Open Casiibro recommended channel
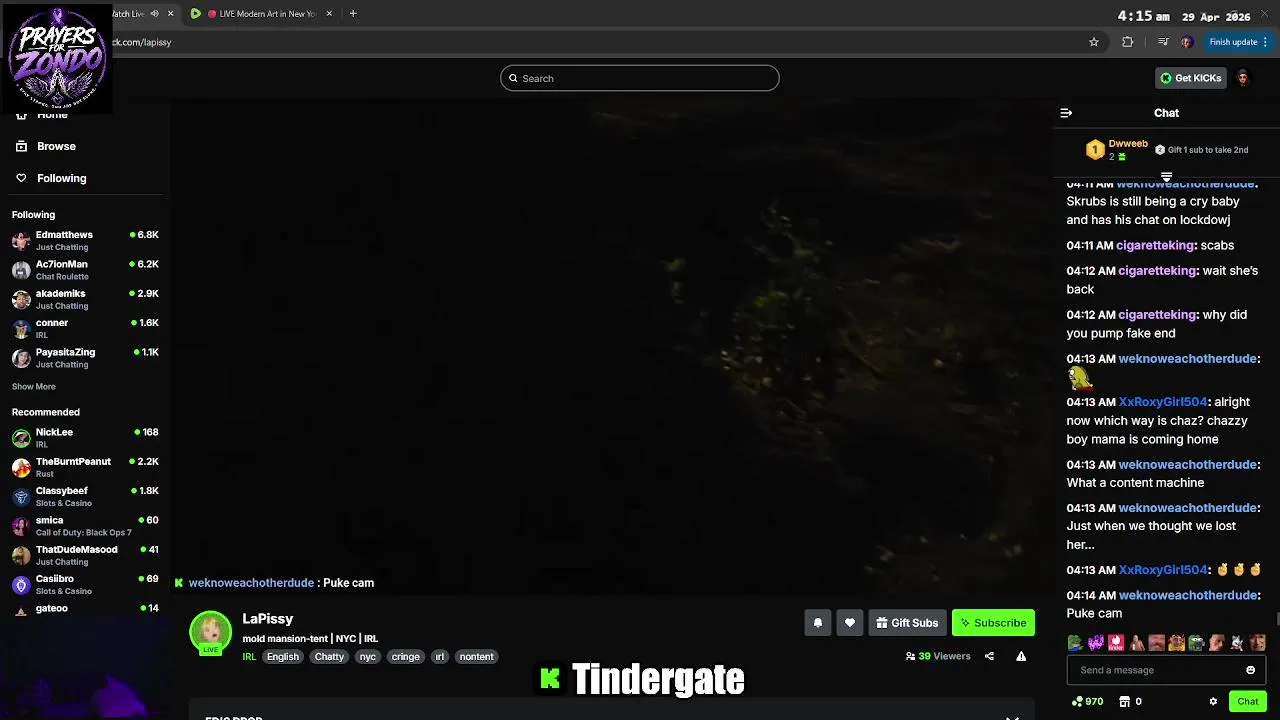1280x720 pixels. tap(85, 584)
